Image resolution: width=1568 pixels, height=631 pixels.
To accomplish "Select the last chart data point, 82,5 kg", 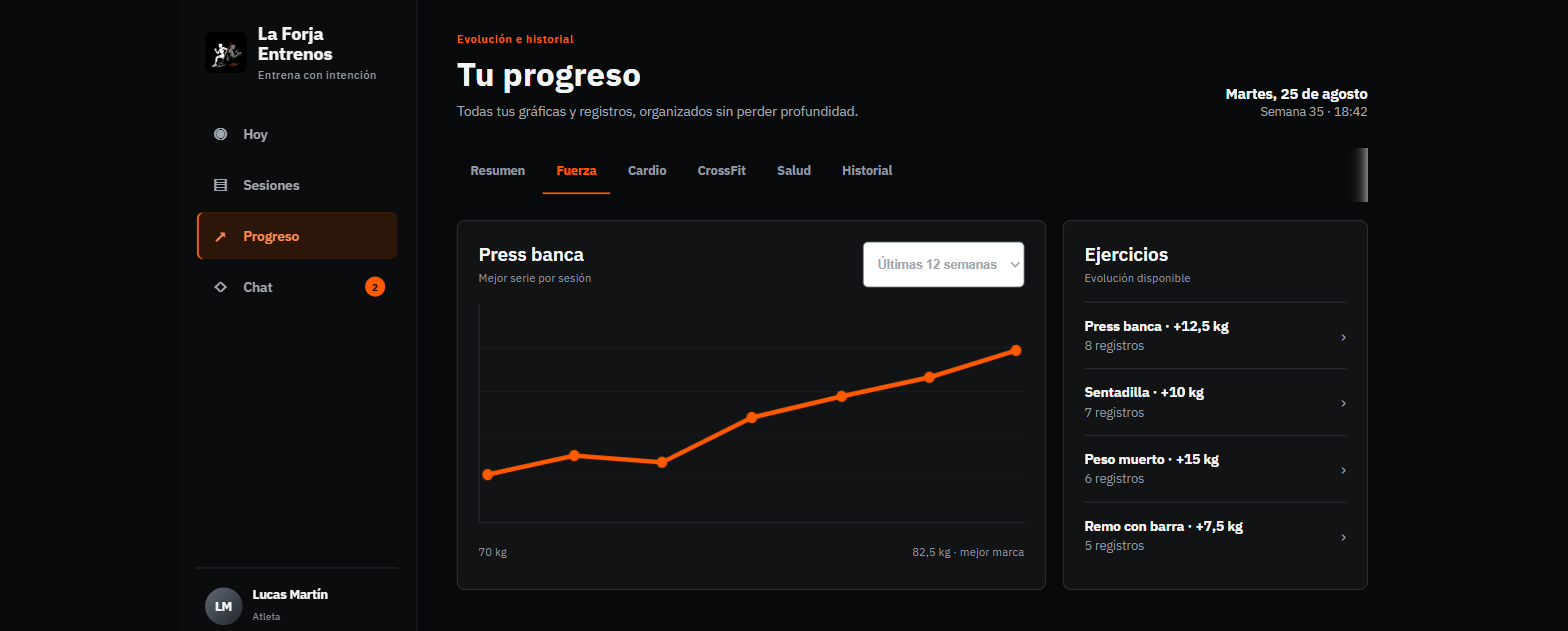I will coord(1016,350).
